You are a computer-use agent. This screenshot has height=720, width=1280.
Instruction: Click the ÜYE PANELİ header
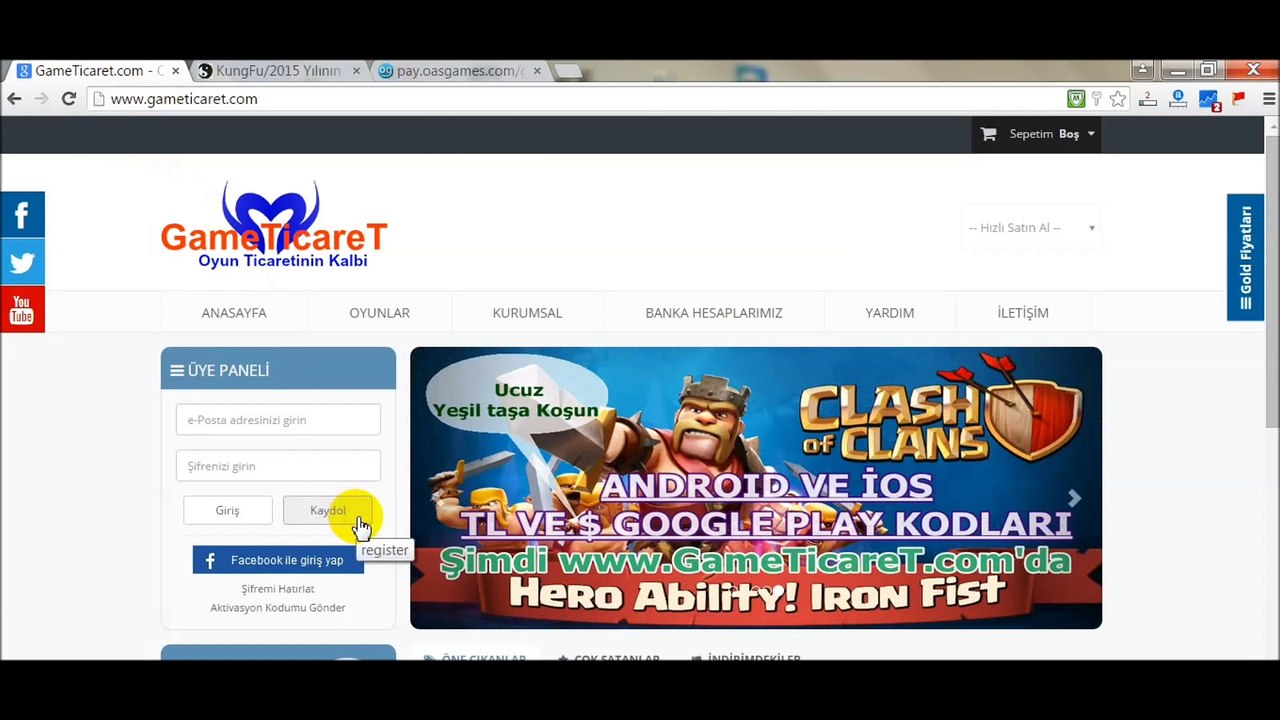pos(278,370)
